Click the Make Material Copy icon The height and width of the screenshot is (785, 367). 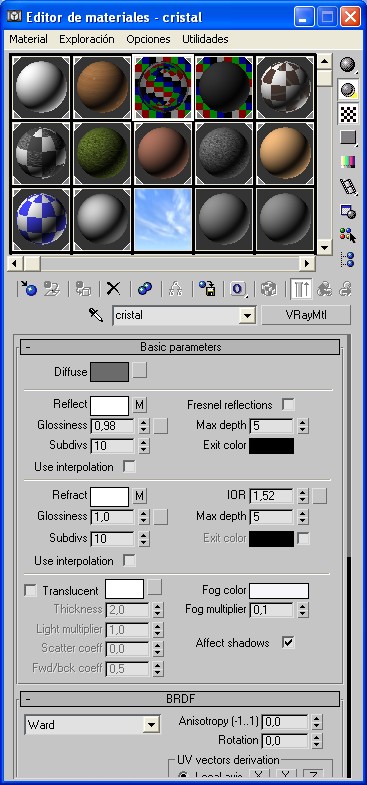pyautogui.click(x=145, y=289)
